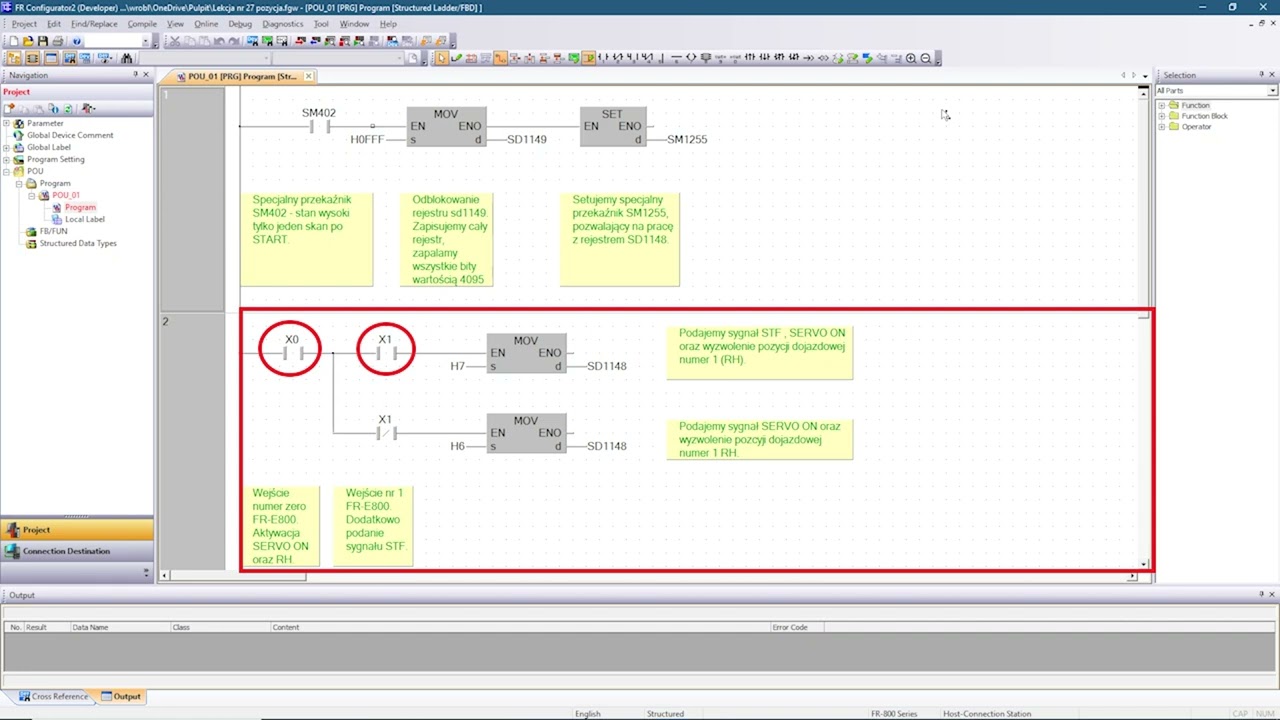Select Local Label in project tree

84,219
